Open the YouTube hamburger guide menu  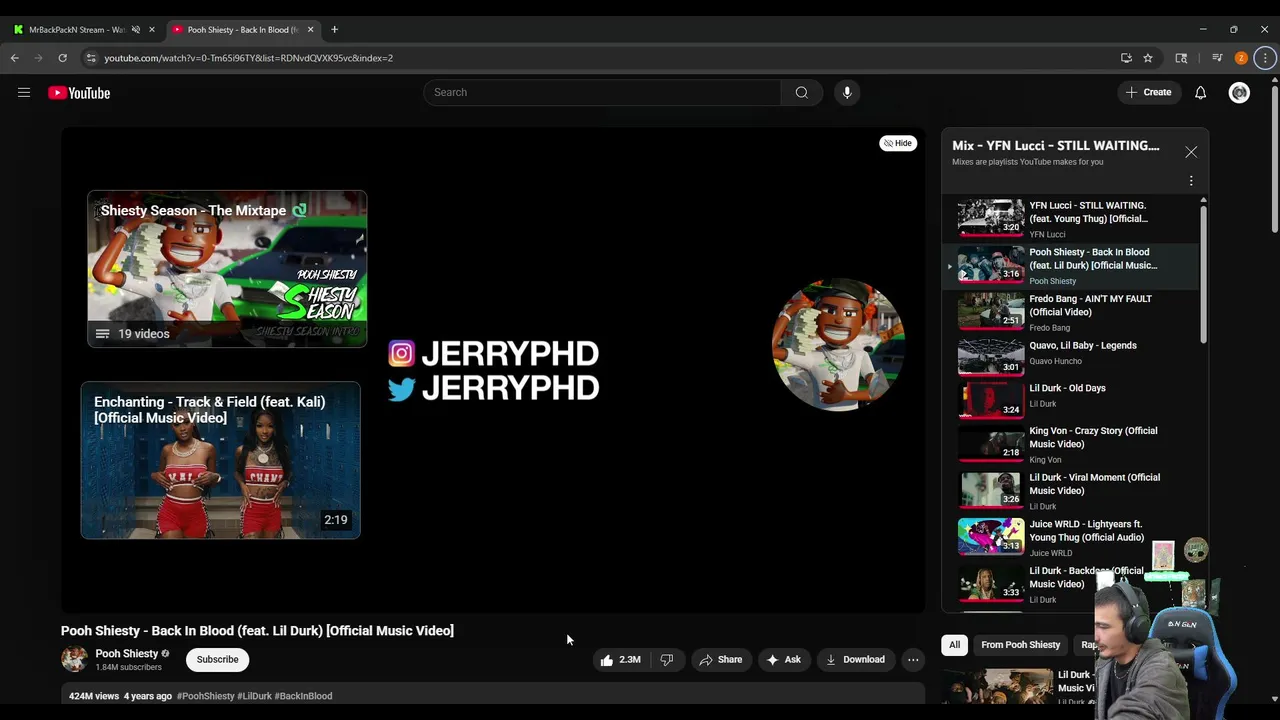[x=24, y=93]
